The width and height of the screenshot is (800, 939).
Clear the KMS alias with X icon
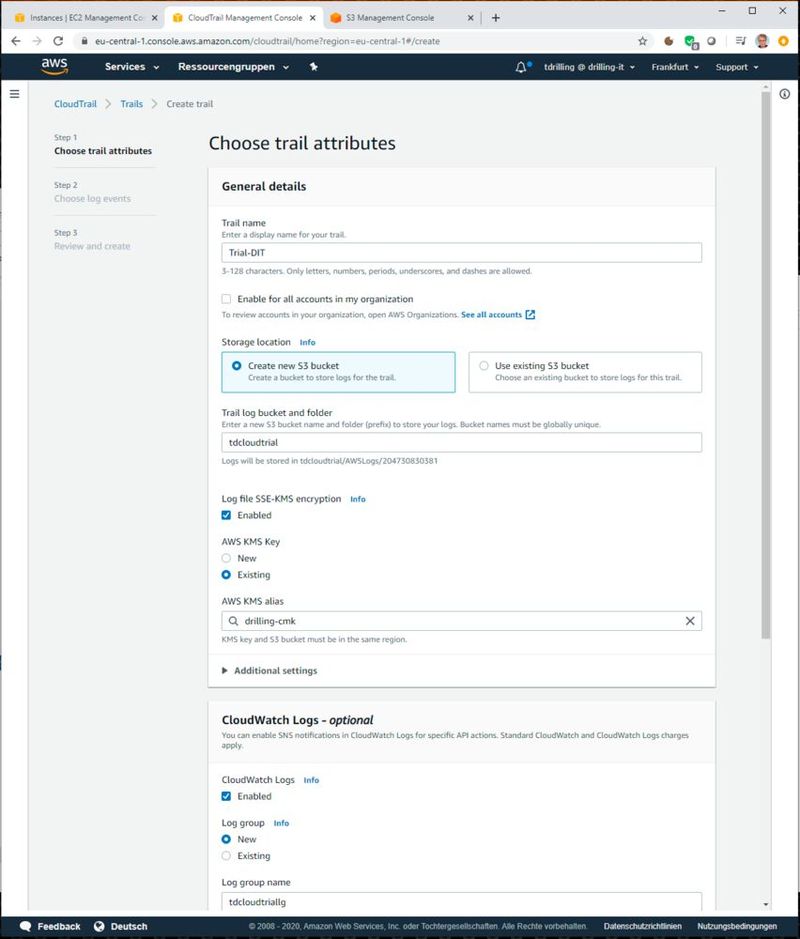[690, 621]
